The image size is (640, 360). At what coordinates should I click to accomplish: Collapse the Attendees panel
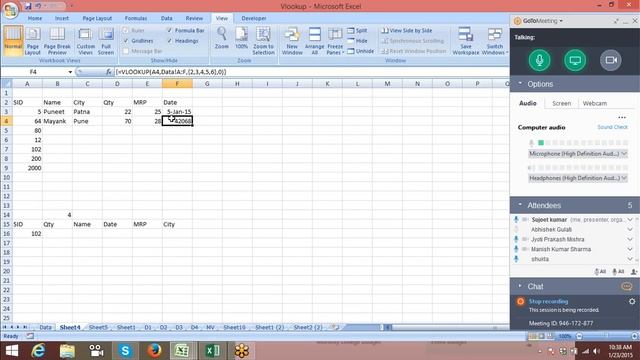pyautogui.click(x=520, y=205)
